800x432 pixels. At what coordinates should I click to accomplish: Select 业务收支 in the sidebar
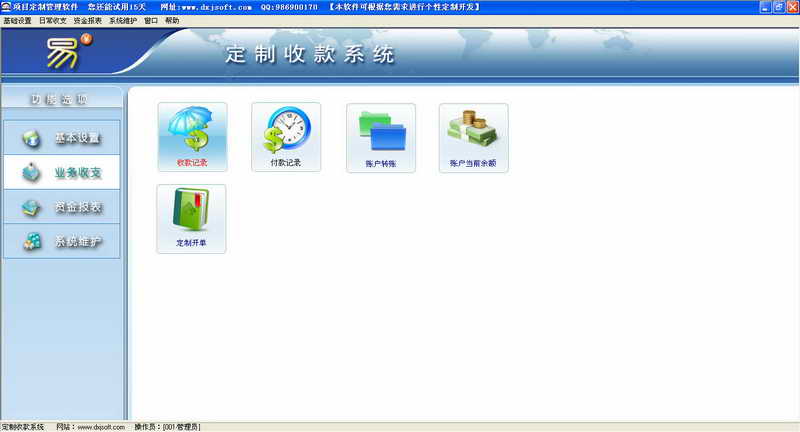62,172
